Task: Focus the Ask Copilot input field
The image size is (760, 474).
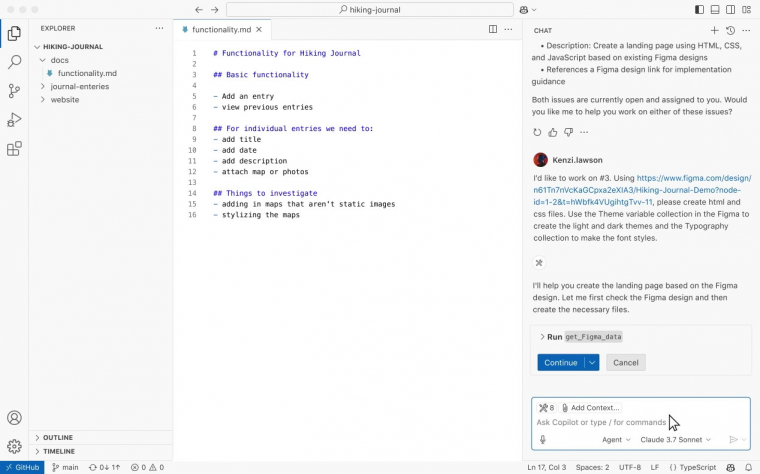Action: tap(601, 423)
